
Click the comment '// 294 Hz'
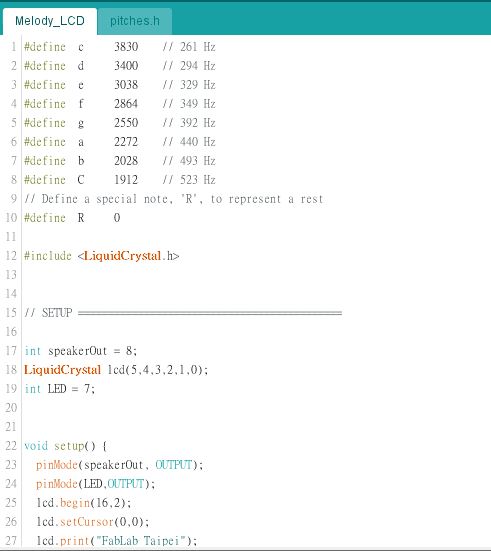(x=189, y=66)
